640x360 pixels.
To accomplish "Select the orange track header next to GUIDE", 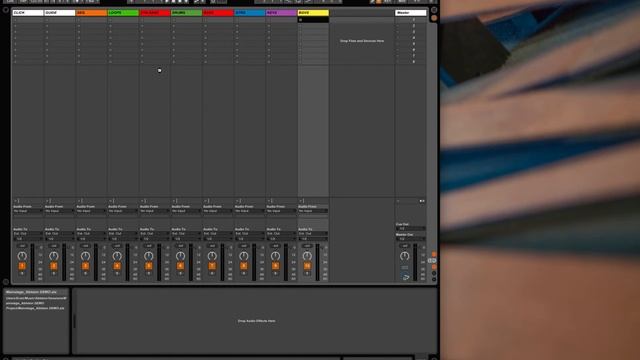I will 91,13.
